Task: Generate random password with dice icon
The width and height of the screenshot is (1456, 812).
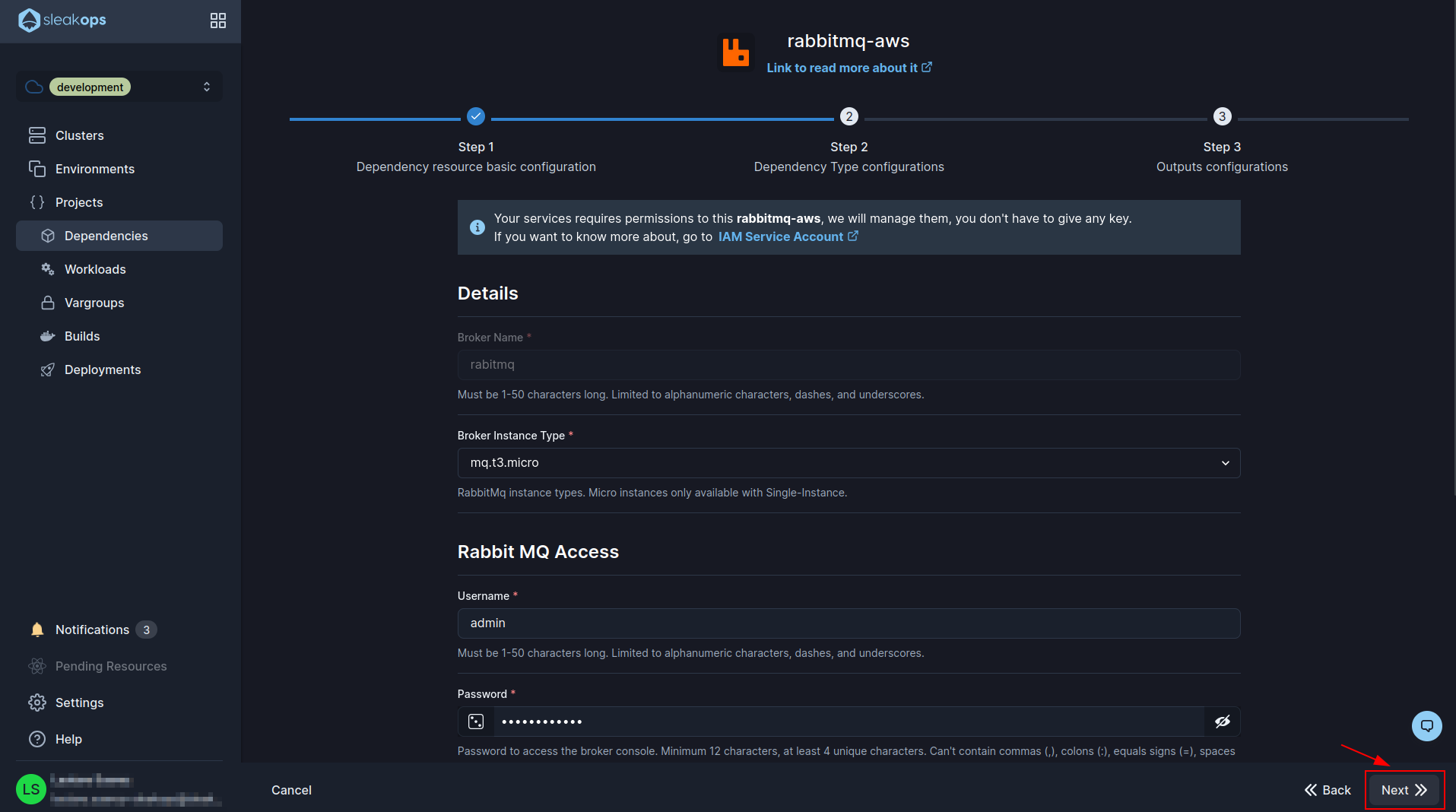Action: [x=476, y=722]
